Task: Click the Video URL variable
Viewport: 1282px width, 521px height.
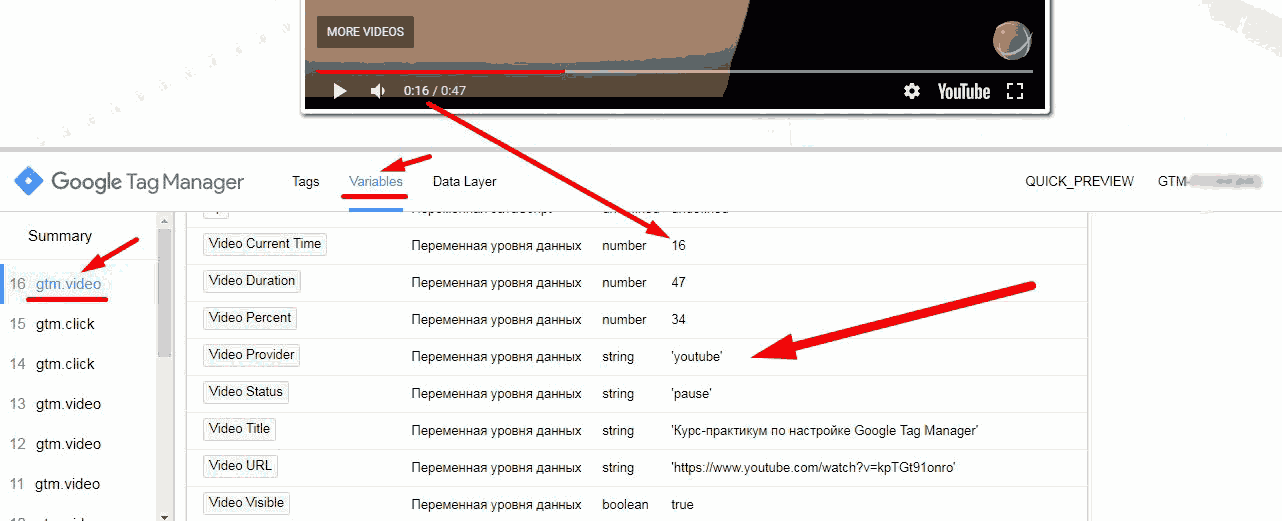Action: (x=240, y=466)
